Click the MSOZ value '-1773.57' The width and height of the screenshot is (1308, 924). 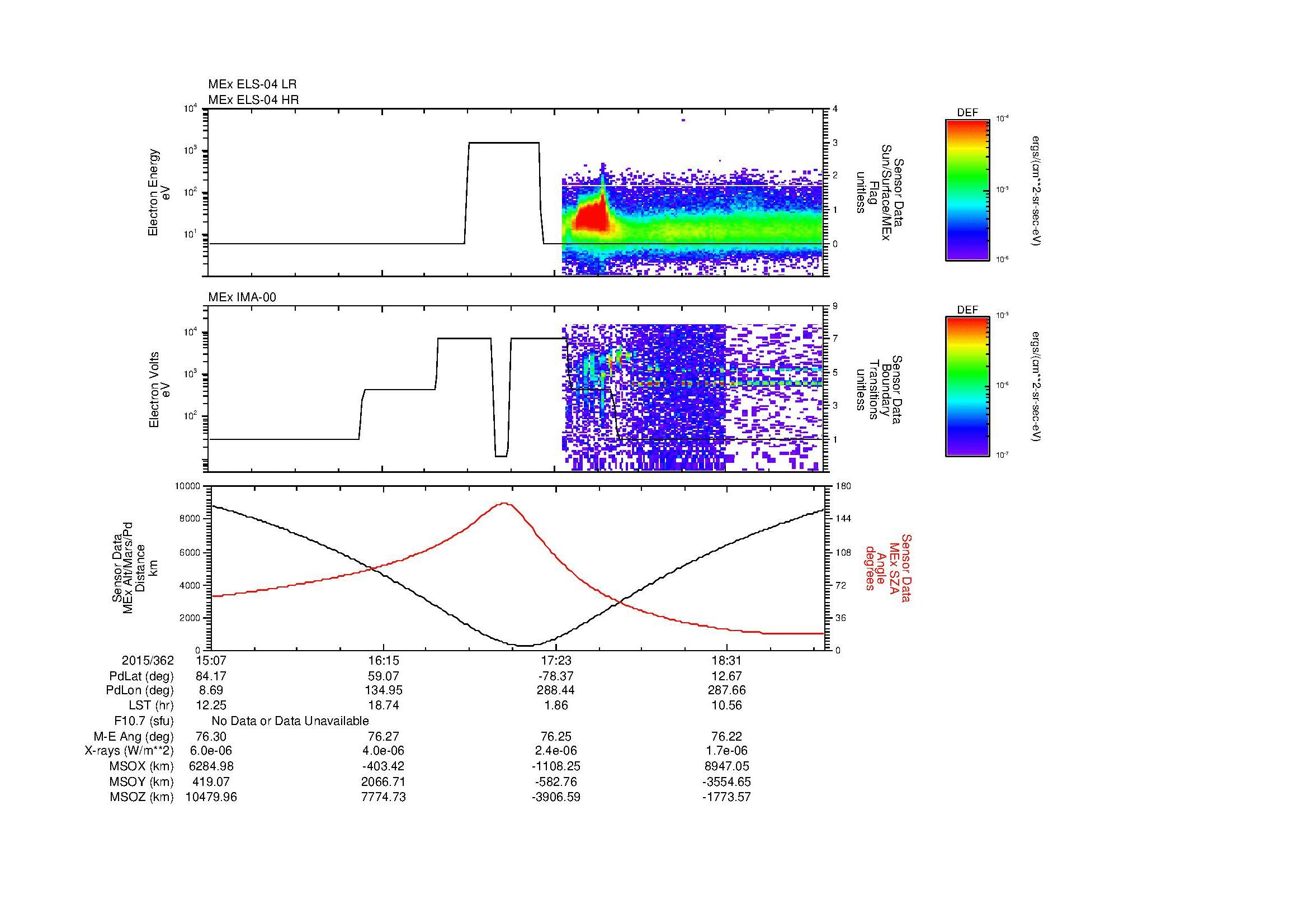pyautogui.click(x=727, y=797)
